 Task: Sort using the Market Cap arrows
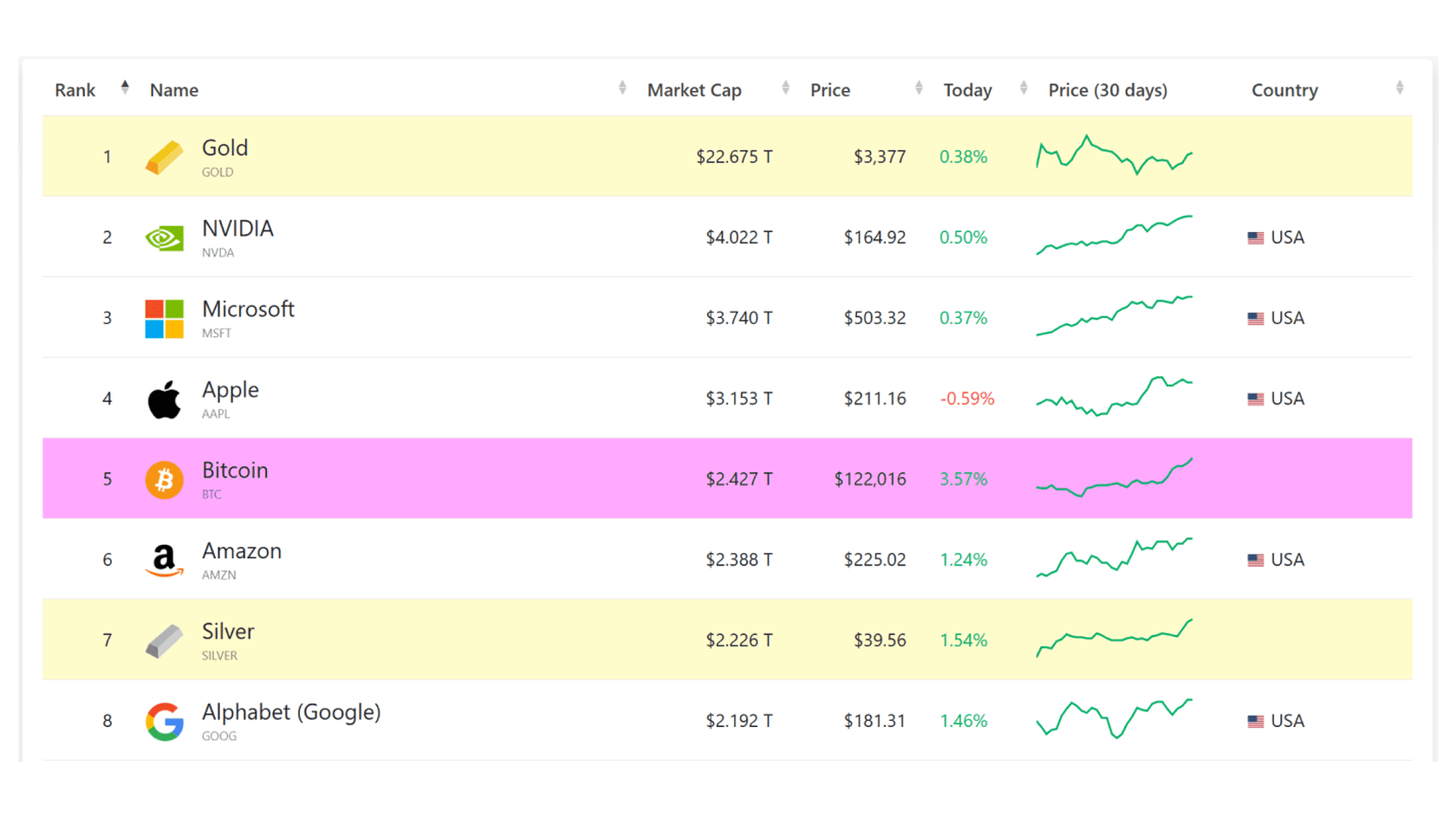(785, 88)
